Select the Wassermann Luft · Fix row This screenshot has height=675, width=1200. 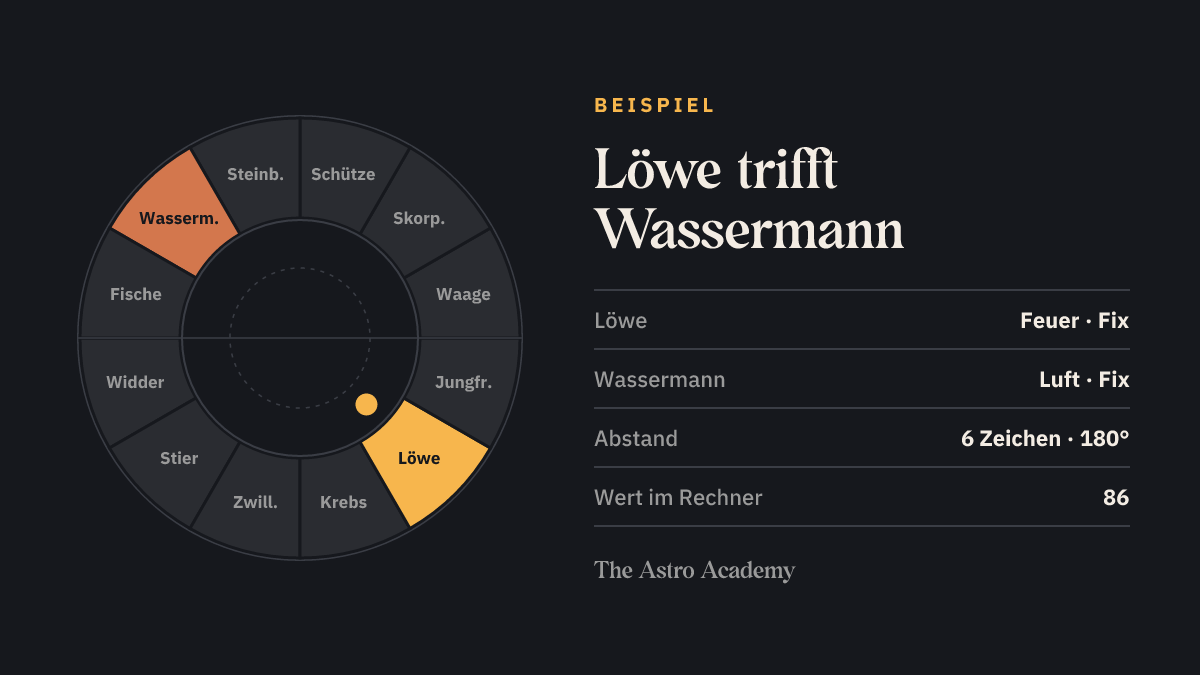coord(862,379)
